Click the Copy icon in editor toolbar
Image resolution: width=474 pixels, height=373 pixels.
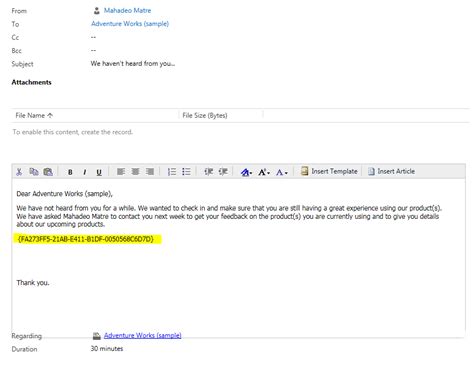(34, 172)
